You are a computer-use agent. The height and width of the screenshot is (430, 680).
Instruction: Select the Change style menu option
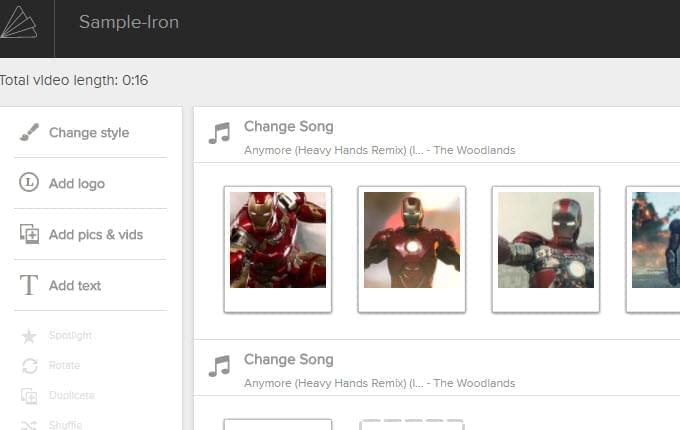(x=89, y=133)
